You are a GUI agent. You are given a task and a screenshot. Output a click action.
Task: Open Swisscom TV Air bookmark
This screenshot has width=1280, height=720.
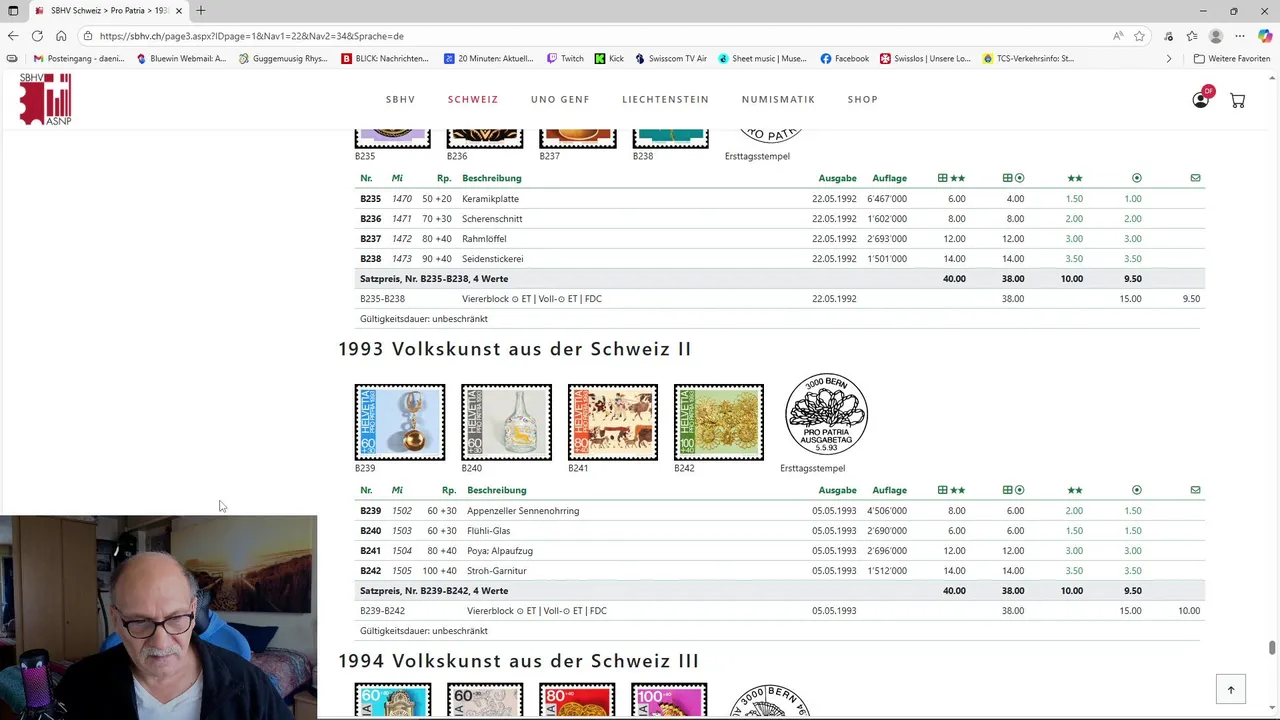tap(671, 59)
